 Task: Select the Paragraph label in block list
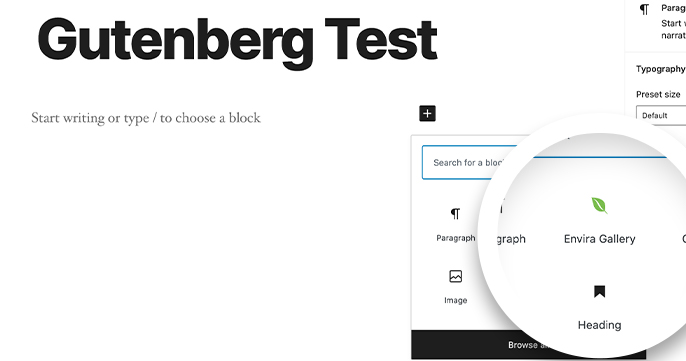pyautogui.click(x=455, y=238)
